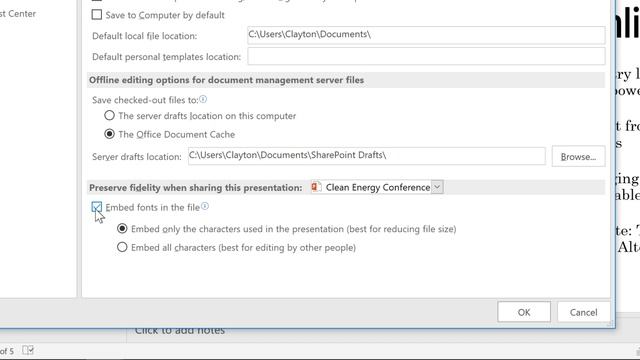Open the Trust Center category
The width and height of the screenshot is (640, 360).
pos(18,13)
